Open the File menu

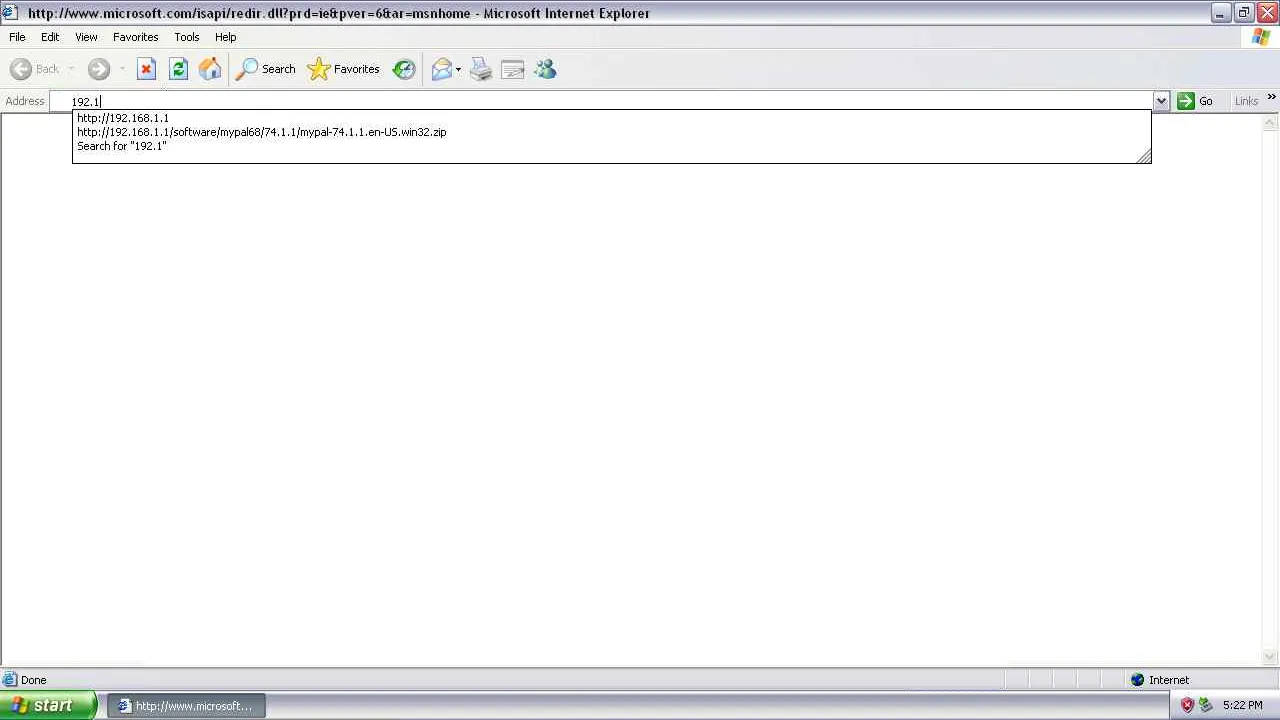pos(17,37)
